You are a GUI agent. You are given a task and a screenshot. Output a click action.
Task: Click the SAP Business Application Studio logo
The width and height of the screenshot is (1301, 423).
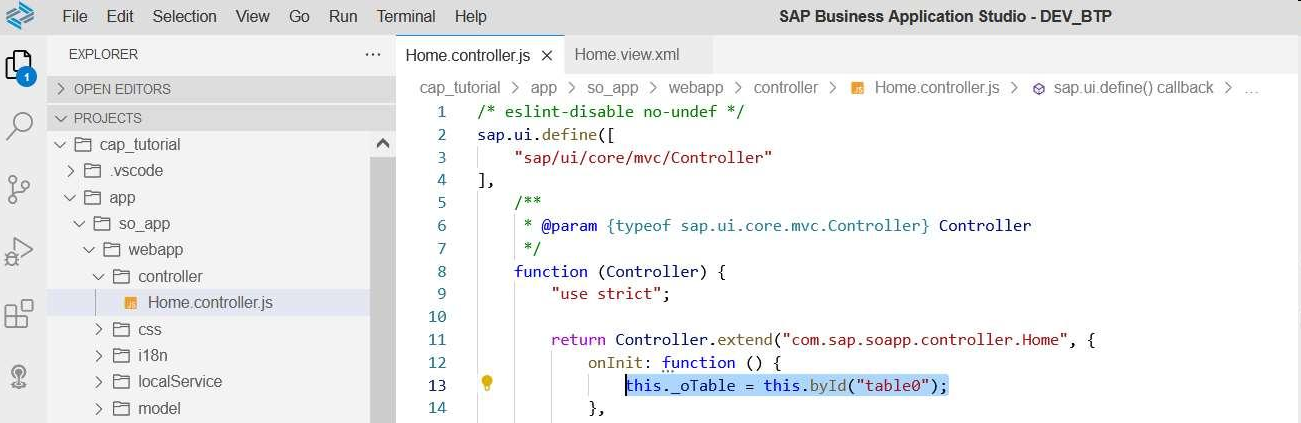click(x=20, y=16)
